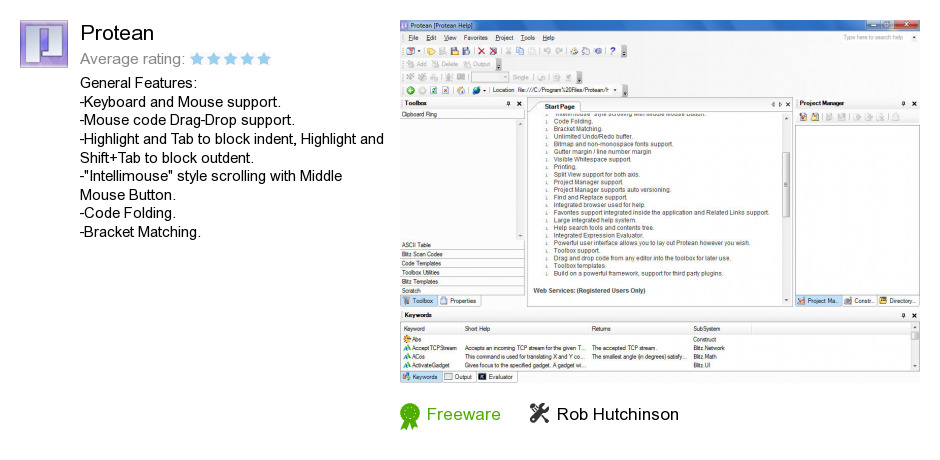Expand the Code Templates toolbox group

462,263
